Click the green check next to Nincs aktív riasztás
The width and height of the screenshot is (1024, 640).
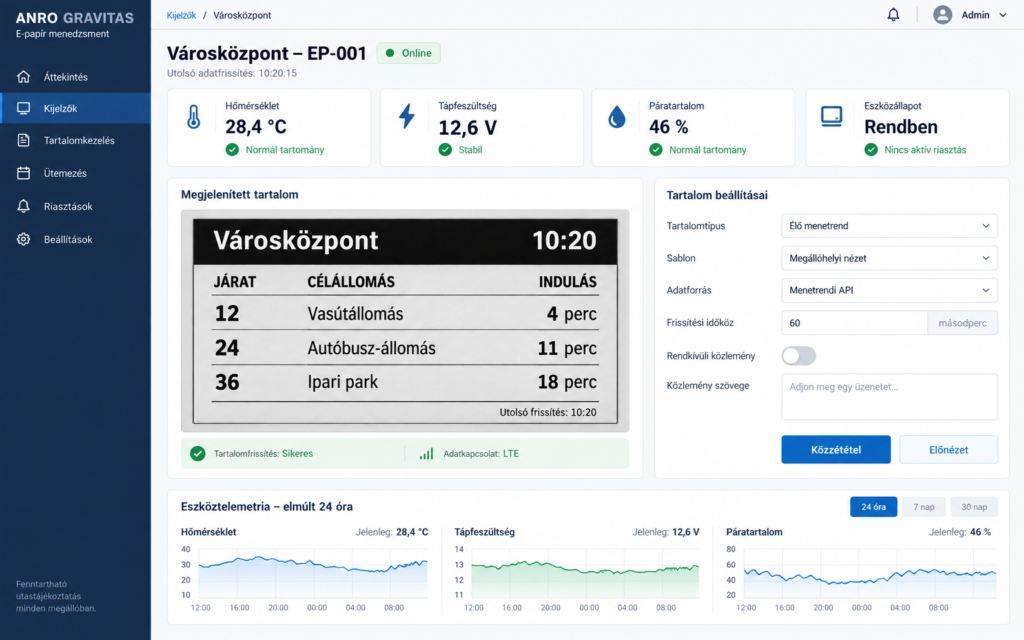[x=871, y=150]
